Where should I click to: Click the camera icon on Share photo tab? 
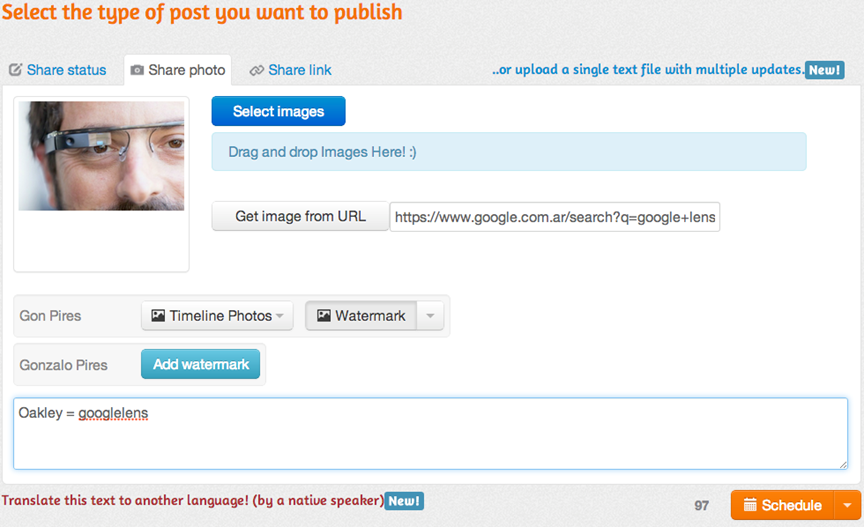[x=137, y=70]
